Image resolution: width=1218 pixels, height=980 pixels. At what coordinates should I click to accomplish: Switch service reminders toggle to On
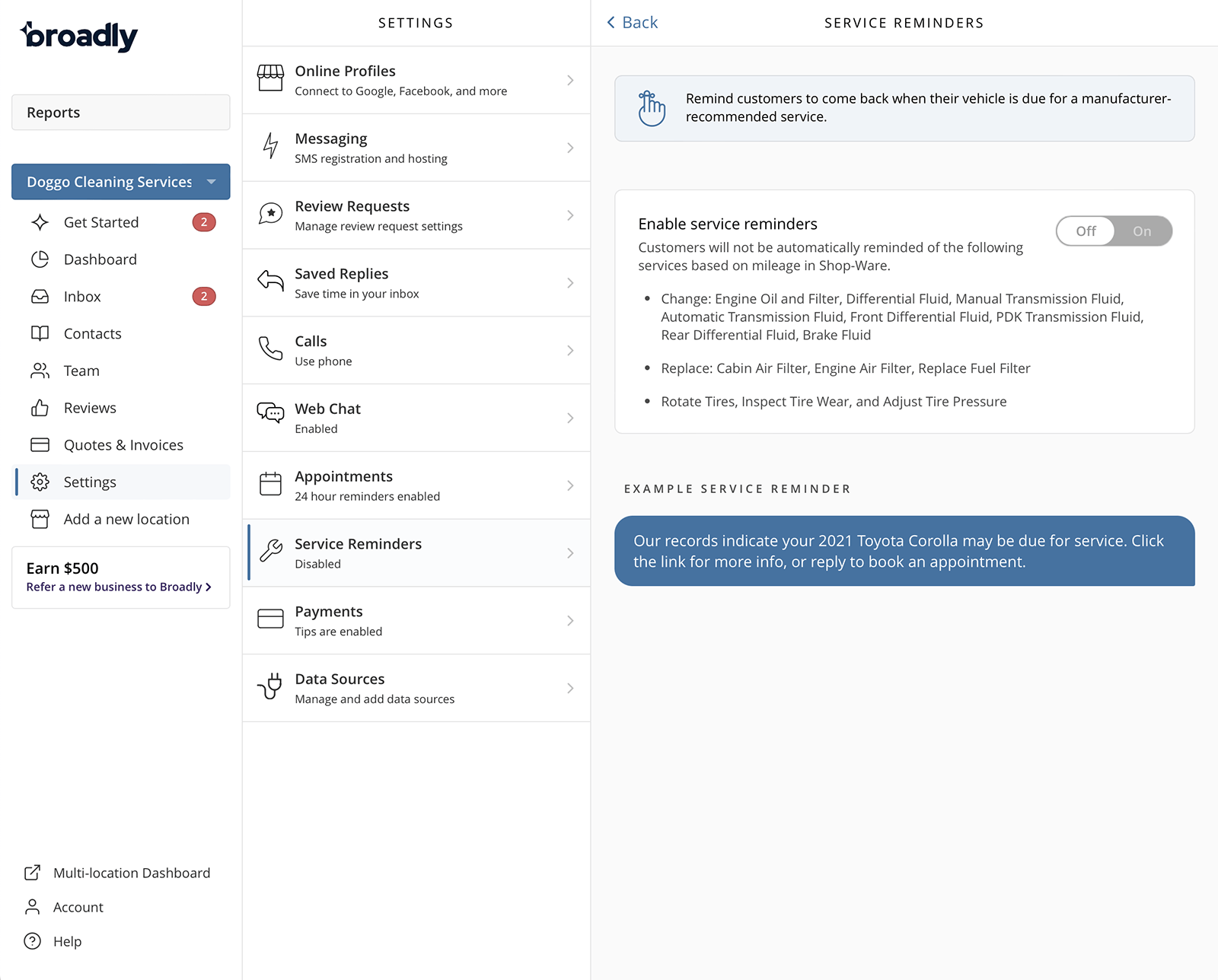coord(1142,231)
